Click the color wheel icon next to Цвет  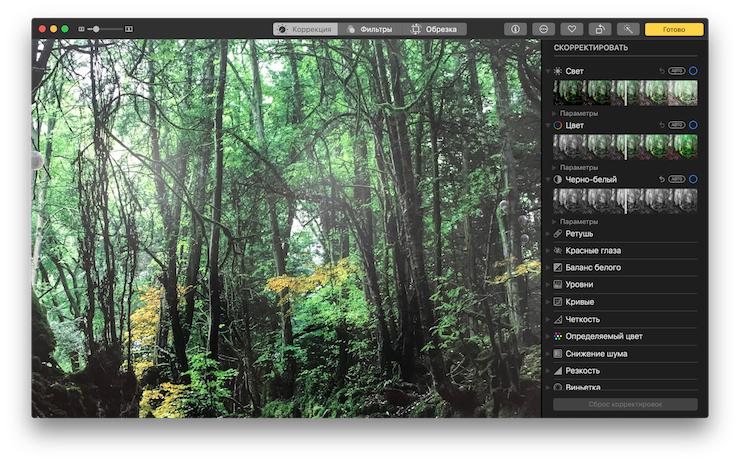558,125
